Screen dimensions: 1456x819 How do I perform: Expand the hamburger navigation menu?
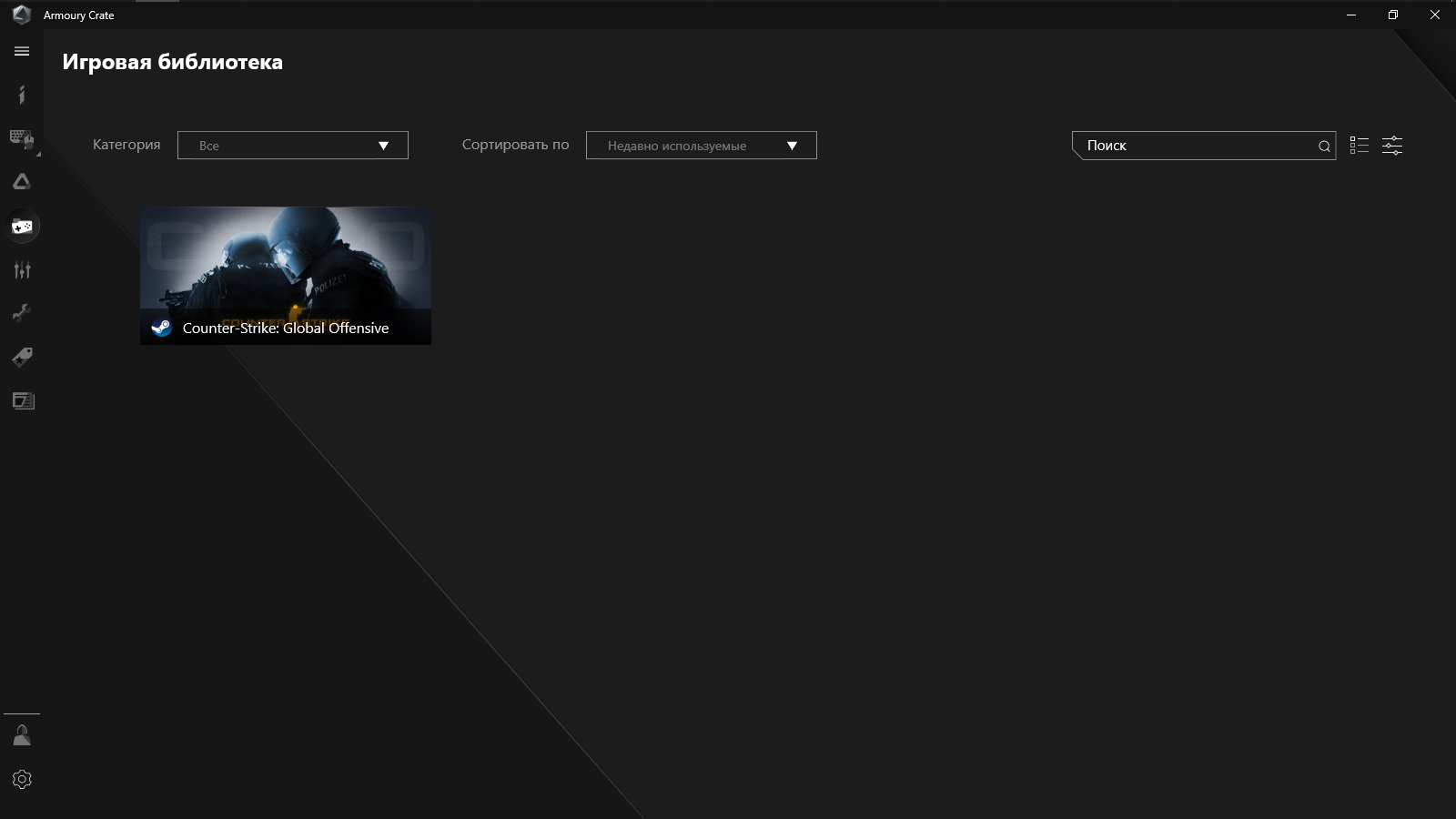point(22,52)
